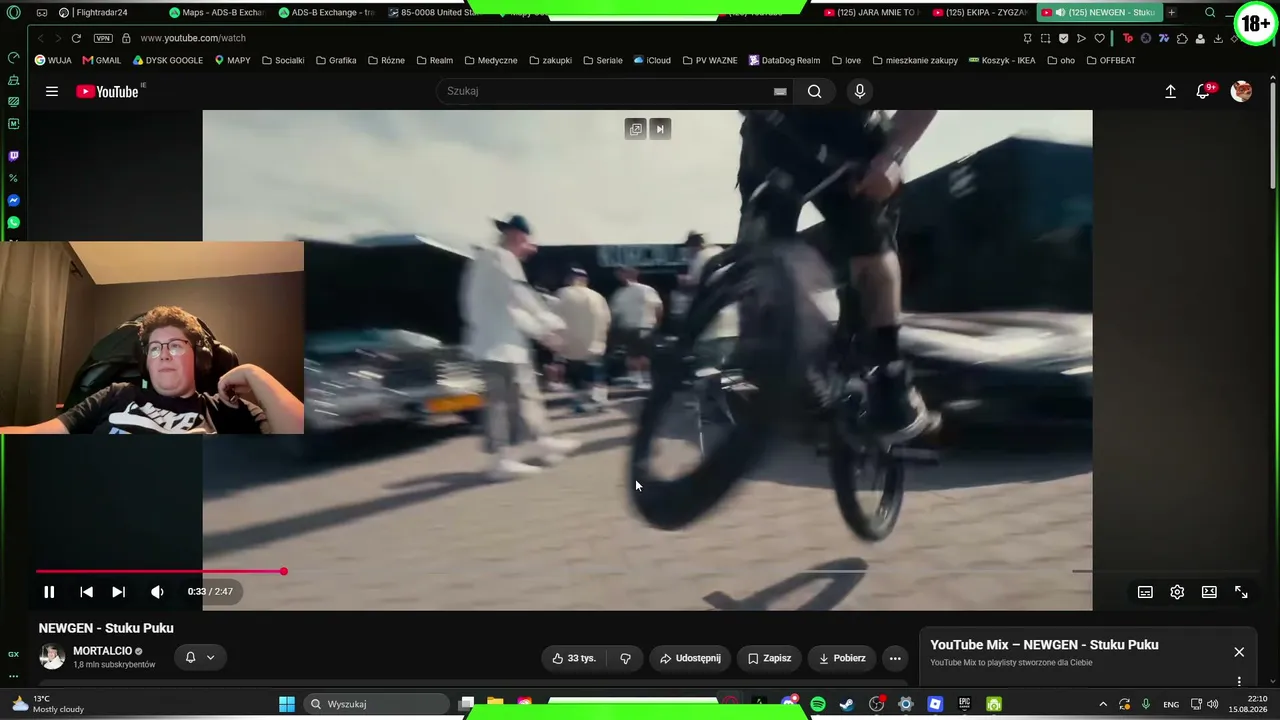This screenshot has width=1280, height=720.
Task: Pause the playing video
Action: 49,592
